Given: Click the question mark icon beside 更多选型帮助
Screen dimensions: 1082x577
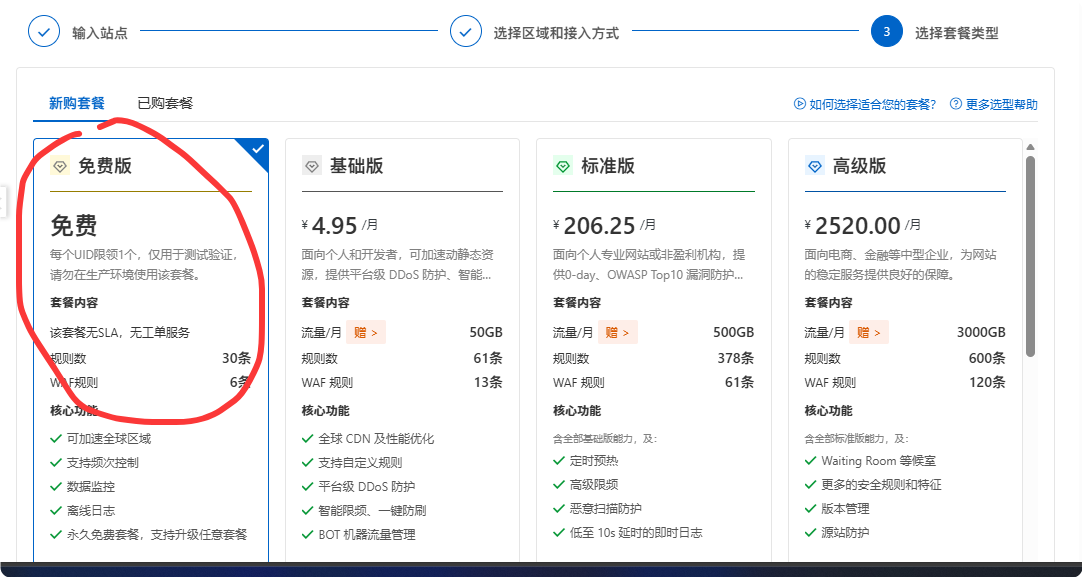Looking at the screenshot, I should (956, 104).
